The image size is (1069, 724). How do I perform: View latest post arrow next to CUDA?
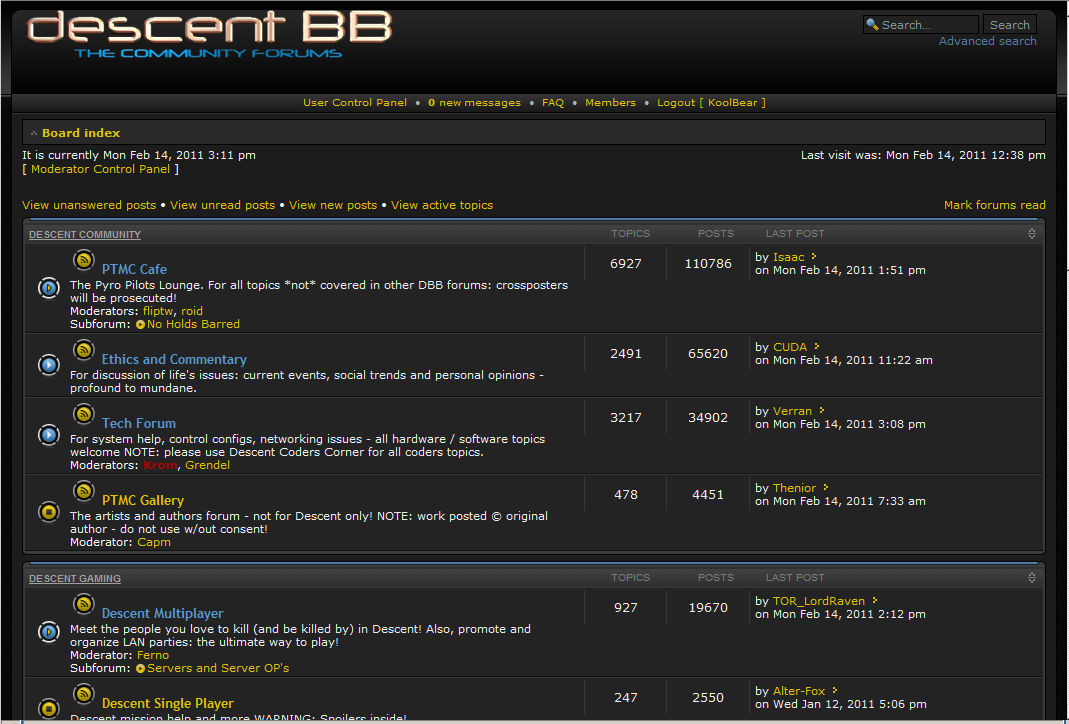click(816, 346)
